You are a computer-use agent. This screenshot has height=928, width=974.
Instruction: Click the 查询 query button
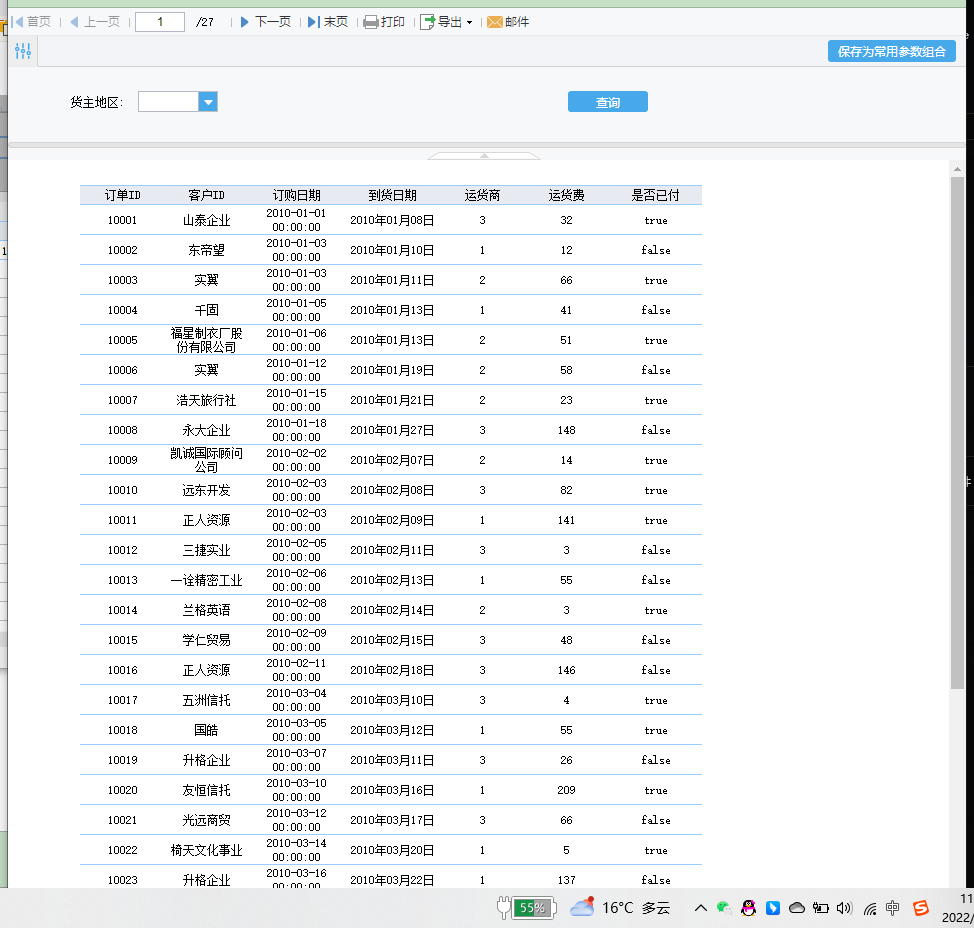coord(607,102)
